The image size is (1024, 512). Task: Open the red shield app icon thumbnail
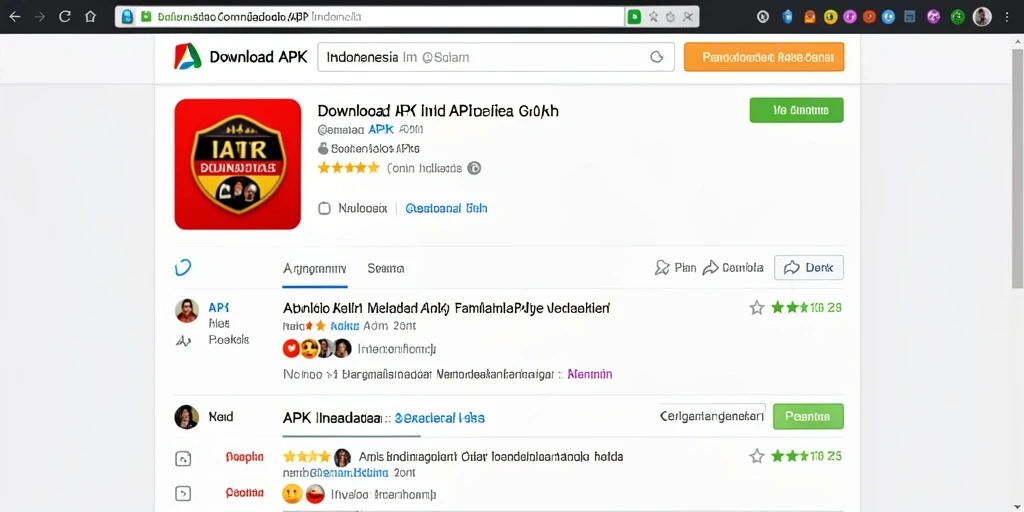238,164
